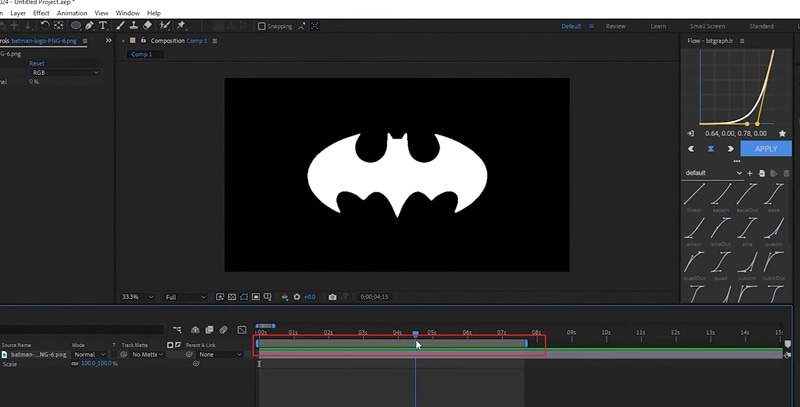
Task: Toggle the motion blur switch in timeline
Action: point(223,330)
